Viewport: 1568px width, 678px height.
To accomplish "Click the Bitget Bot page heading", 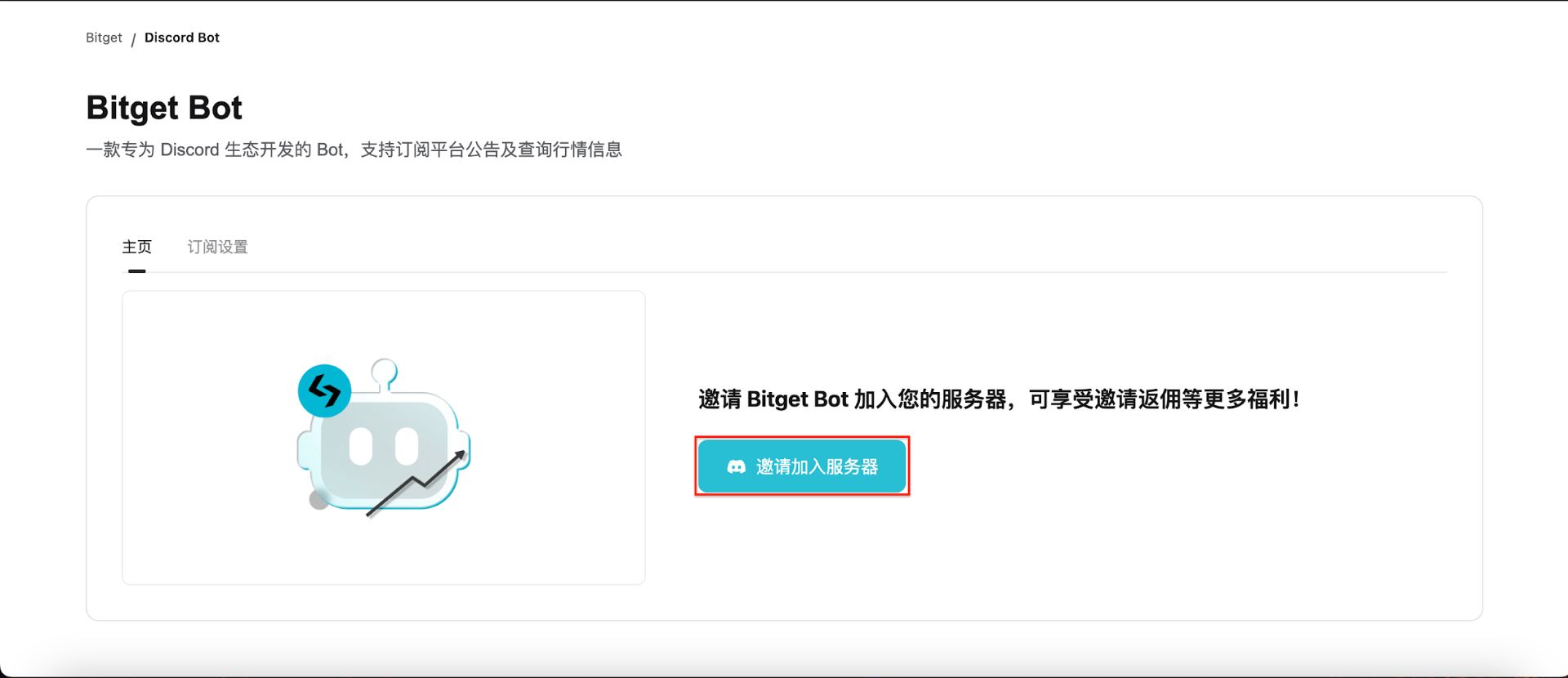I will click(164, 108).
